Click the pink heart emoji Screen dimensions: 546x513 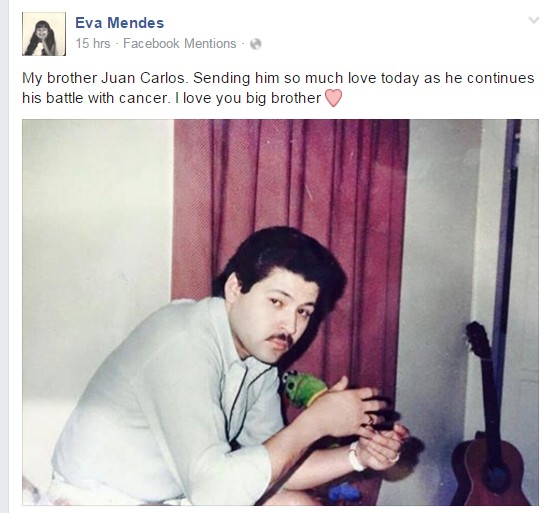[x=333, y=98]
